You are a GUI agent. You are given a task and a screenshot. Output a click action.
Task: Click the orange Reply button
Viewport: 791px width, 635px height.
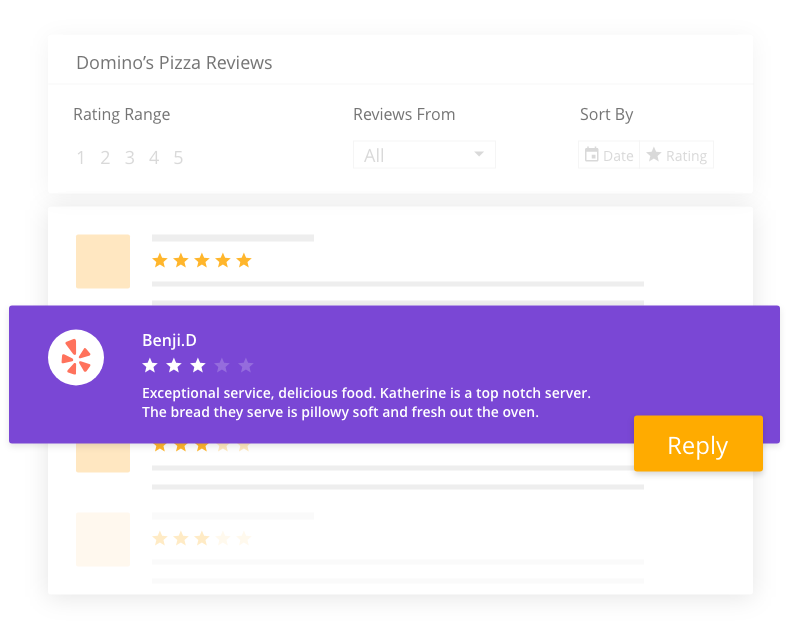698,443
